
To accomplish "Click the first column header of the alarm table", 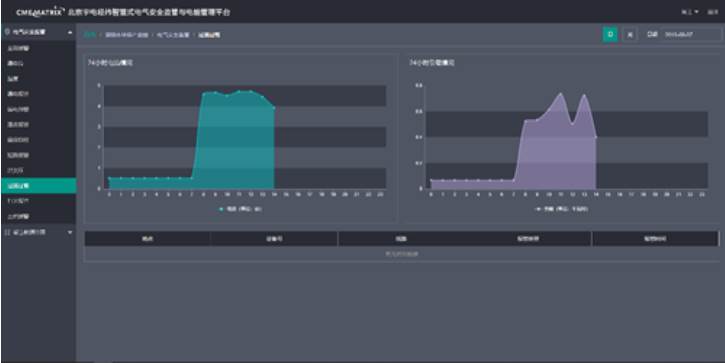I will pyautogui.click(x=147, y=239).
